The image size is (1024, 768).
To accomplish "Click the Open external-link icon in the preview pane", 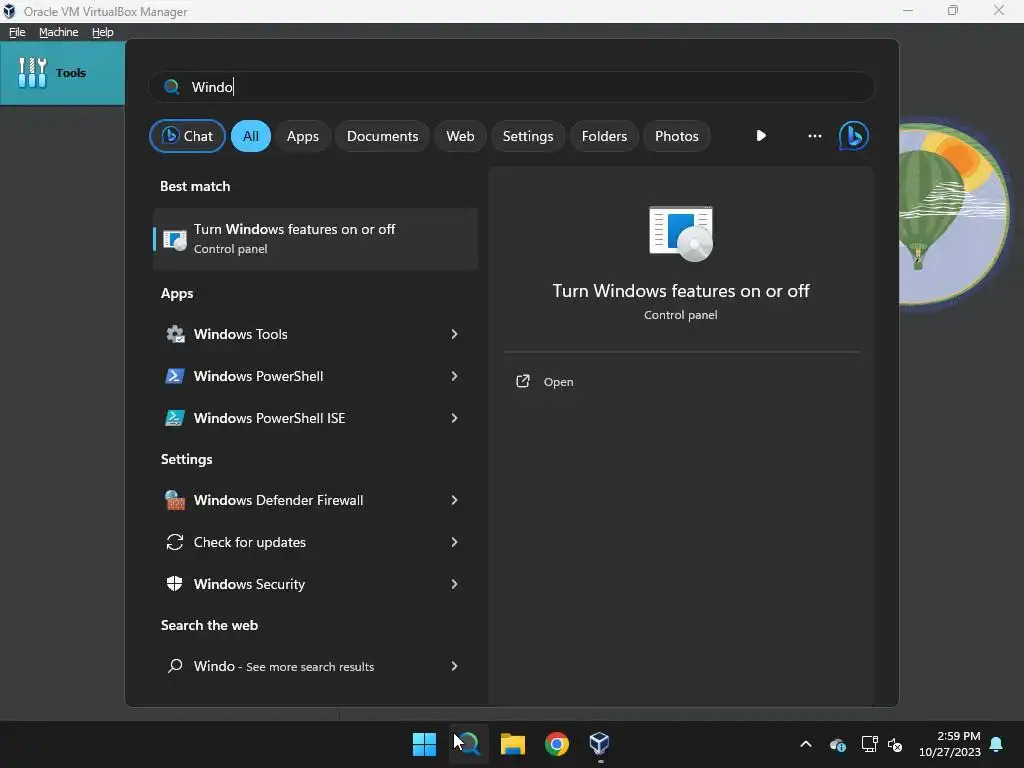I will click(x=523, y=381).
